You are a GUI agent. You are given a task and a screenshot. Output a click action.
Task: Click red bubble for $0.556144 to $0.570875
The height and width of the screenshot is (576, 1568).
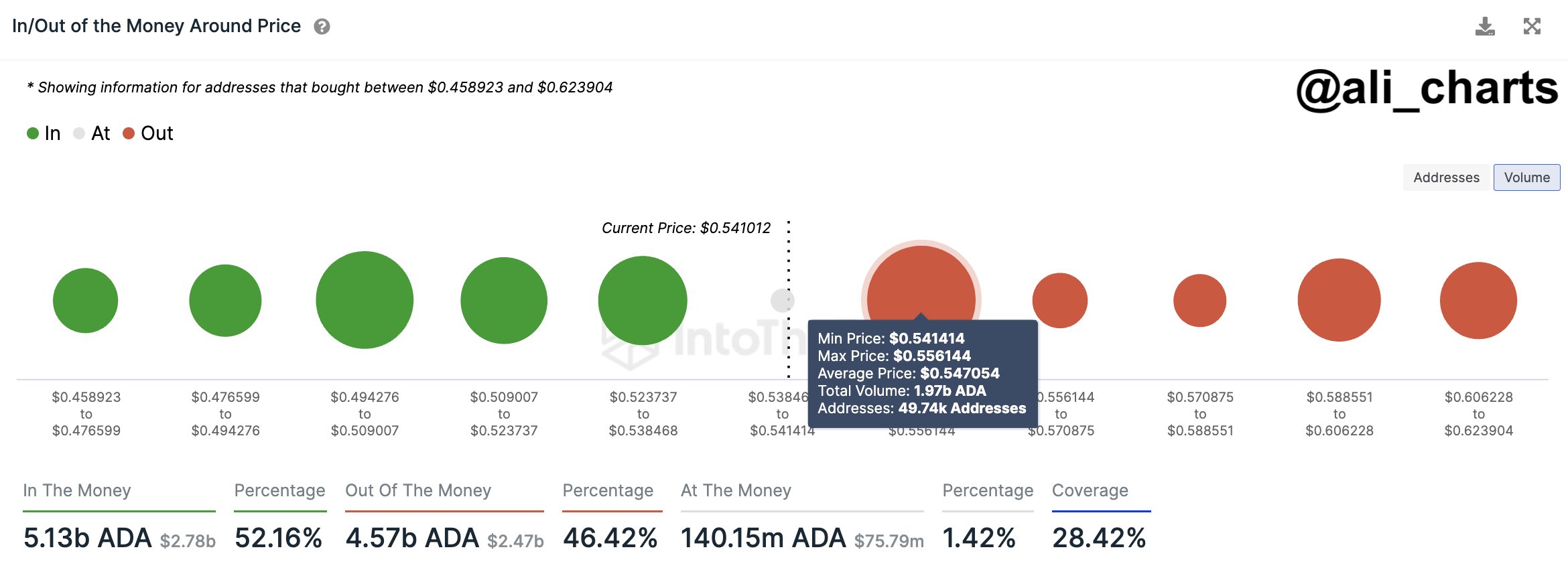pyautogui.click(x=1060, y=300)
